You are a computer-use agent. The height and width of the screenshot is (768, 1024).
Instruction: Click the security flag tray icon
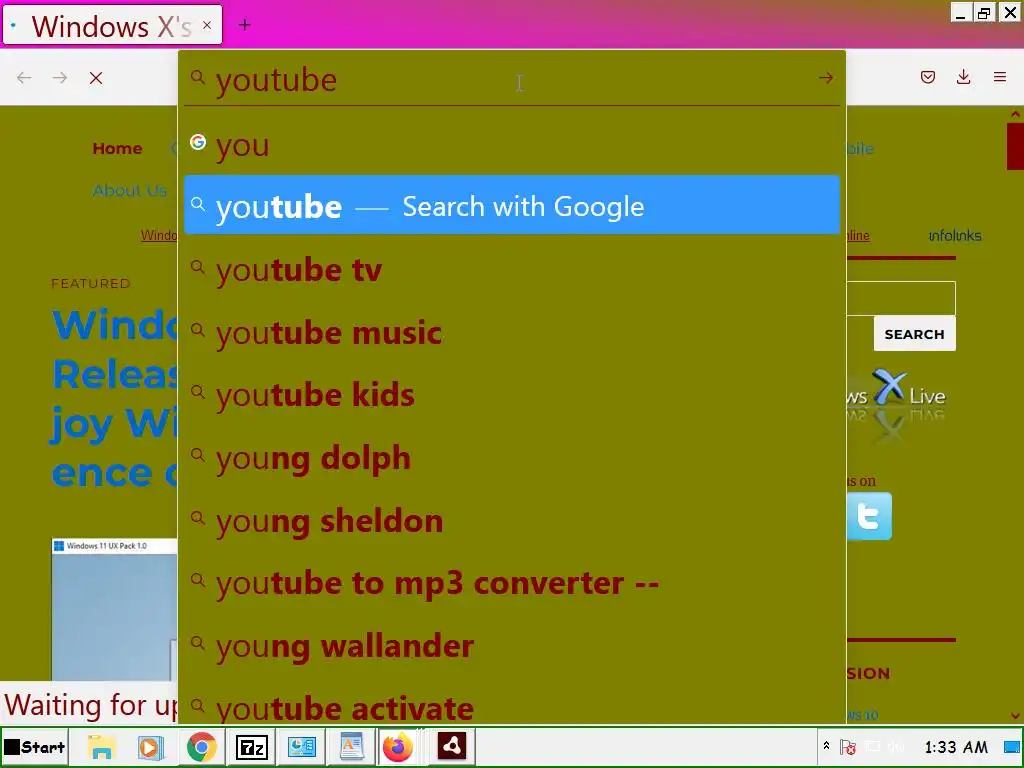pyautogui.click(x=848, y=746)
